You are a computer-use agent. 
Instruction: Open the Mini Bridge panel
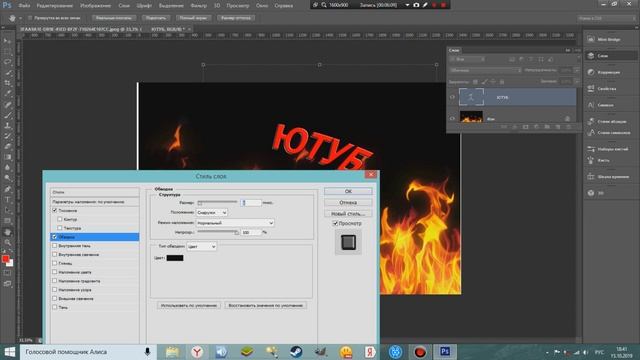point(610,40)
